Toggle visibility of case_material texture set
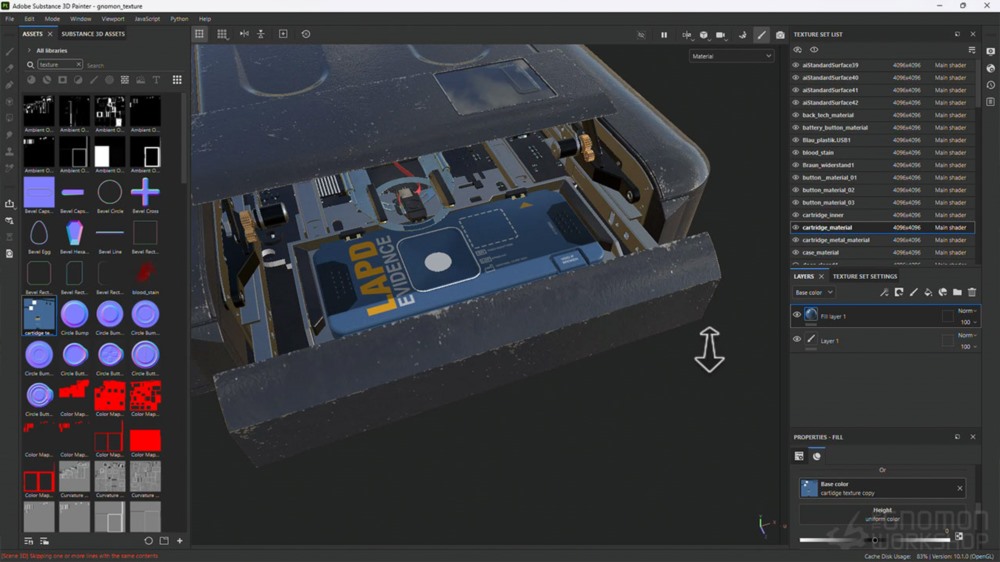This screenshot has height=562, width=1000. pyautogui.click(x=795, y=253)
